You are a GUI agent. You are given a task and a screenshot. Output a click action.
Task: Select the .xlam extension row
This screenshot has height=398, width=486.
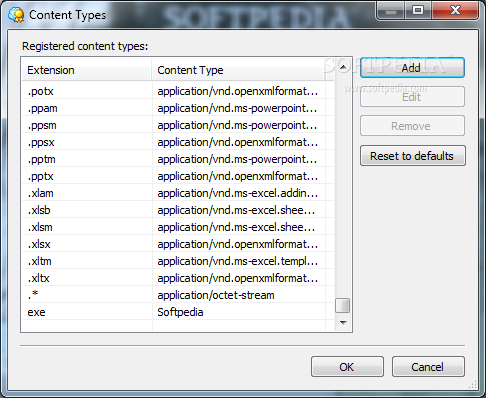click(178, 193)
